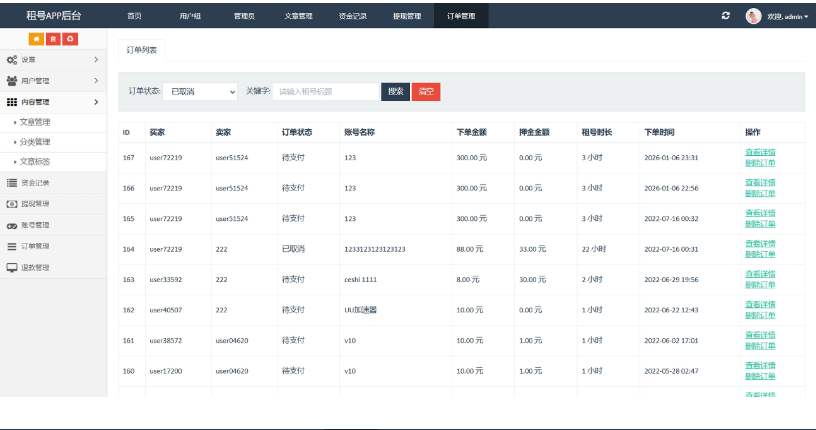Click 删除订单 for order 166
Viewport: 816px width, 430px height.
[760, 194]
